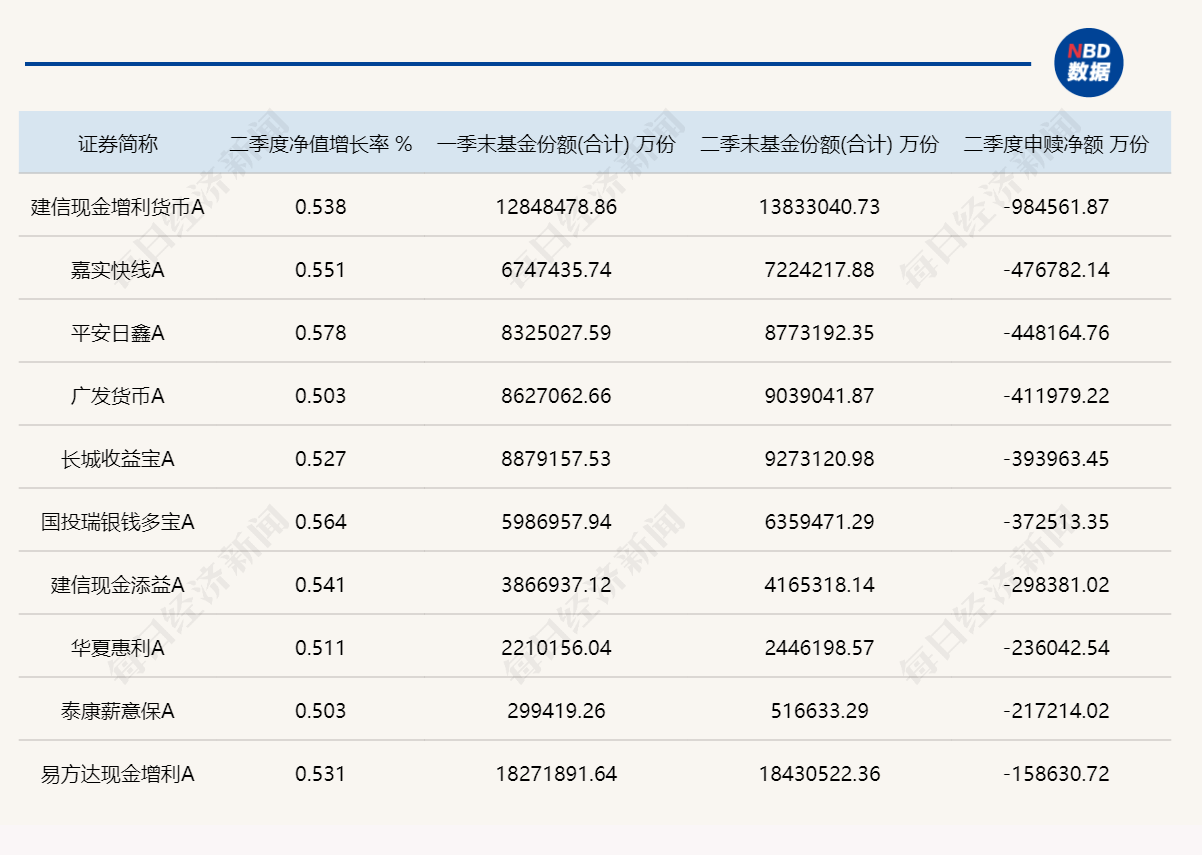Click the 18271891.64 first-quarter share value
The width and height of the screenshot is (1202, 855).
[556, 774]
